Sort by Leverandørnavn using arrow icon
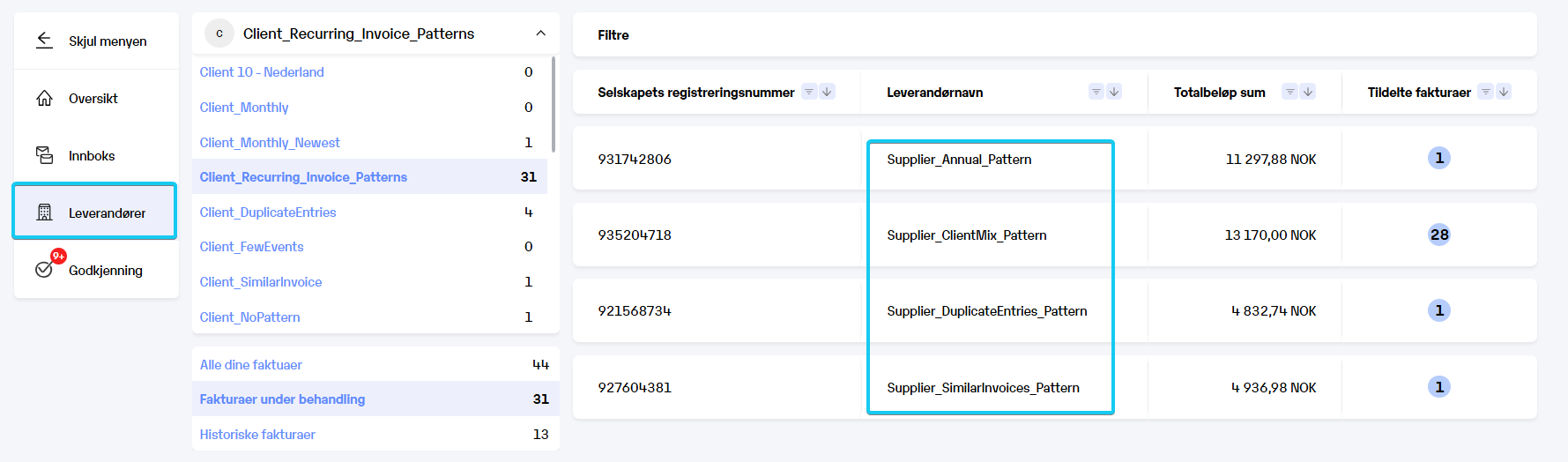 1114,92
